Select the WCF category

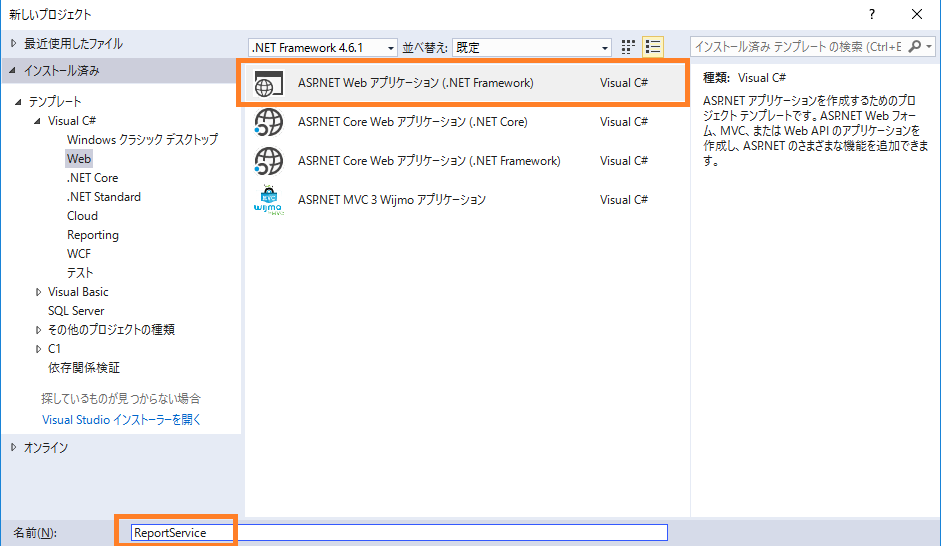(x=79, y=254)
